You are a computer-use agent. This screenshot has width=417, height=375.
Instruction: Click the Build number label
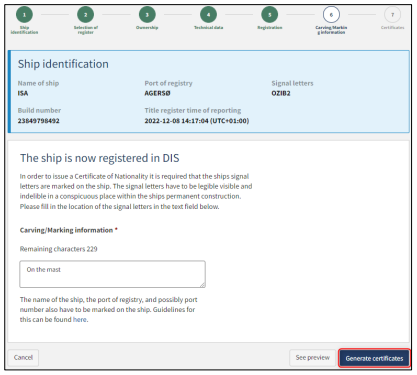tap(39, 110)
